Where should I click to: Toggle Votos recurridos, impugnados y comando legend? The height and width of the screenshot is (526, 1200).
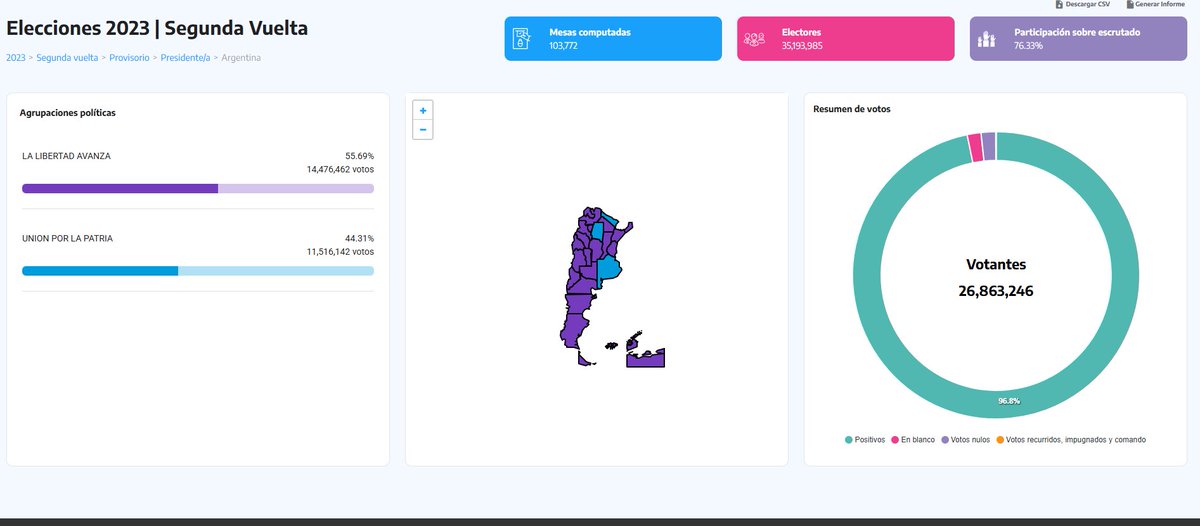coord(1071,440)
